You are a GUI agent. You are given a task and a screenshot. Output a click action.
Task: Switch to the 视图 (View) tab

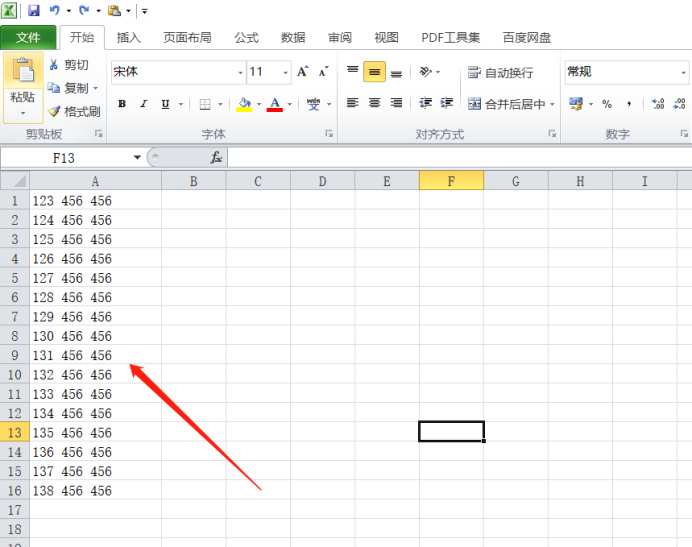tap(387, 38)
